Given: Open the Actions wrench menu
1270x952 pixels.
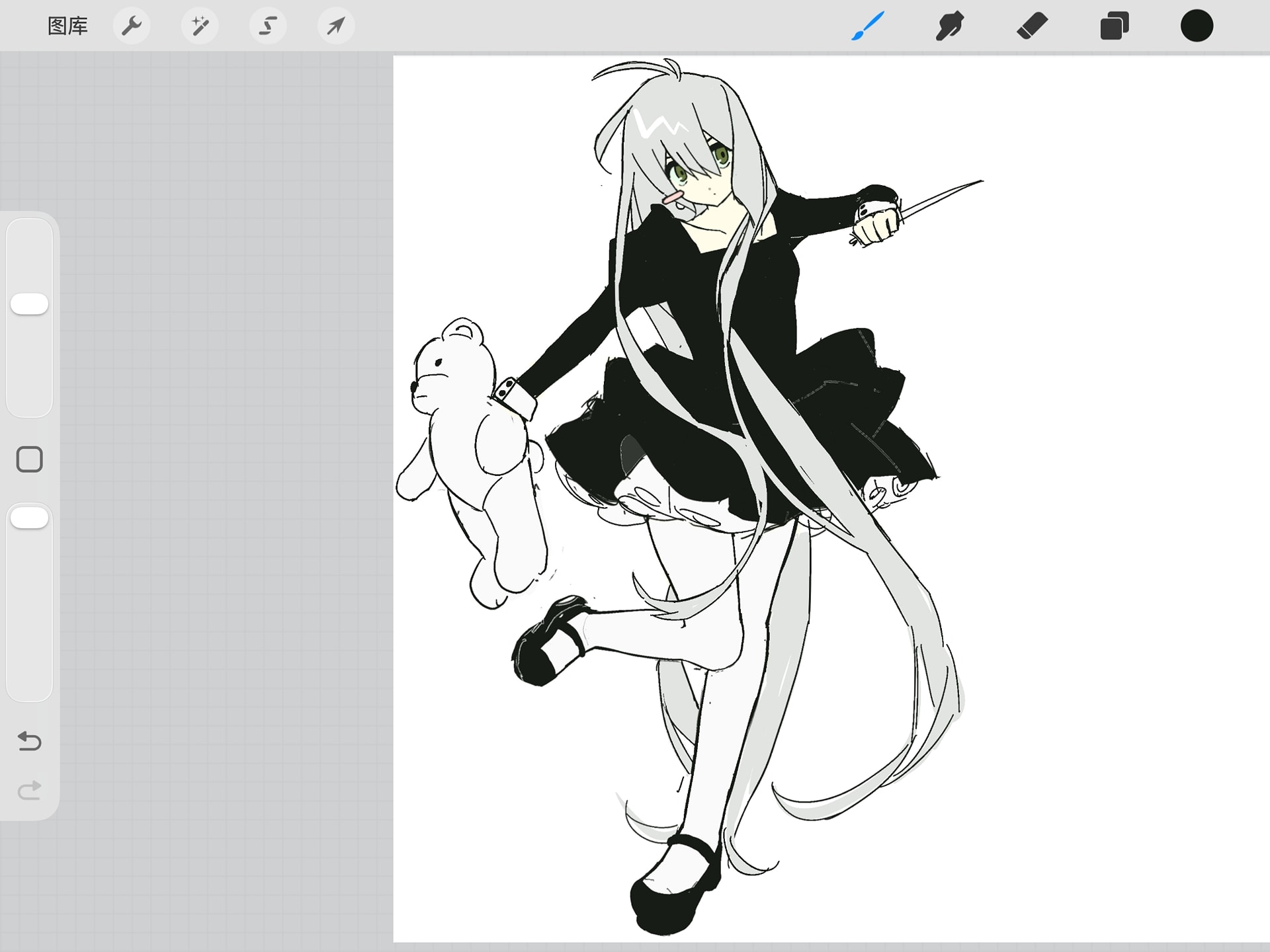Looking at the screenshot, I should coord(132,26).
